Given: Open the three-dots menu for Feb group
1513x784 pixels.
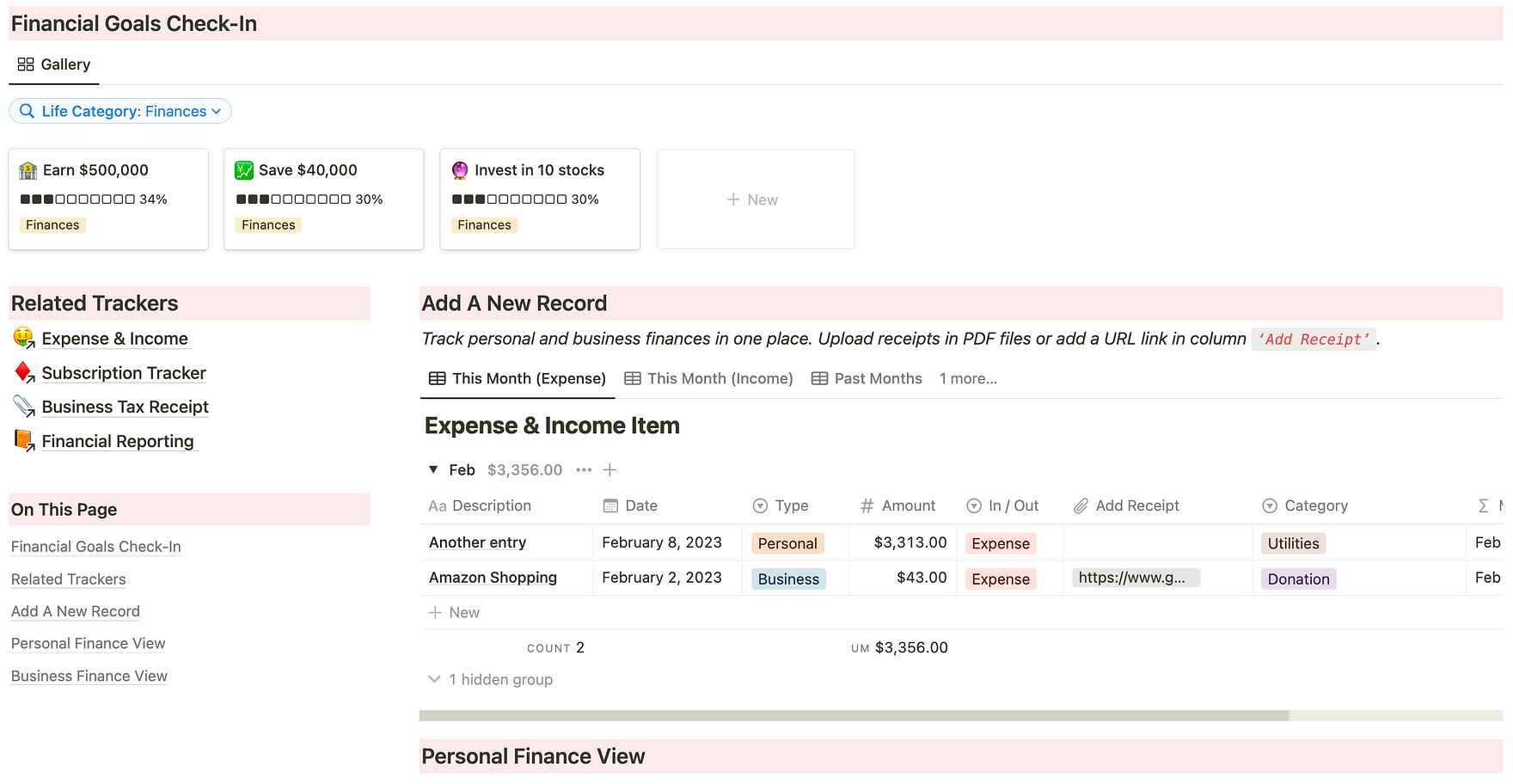Looking at the screenshot, I should (584, 470).
